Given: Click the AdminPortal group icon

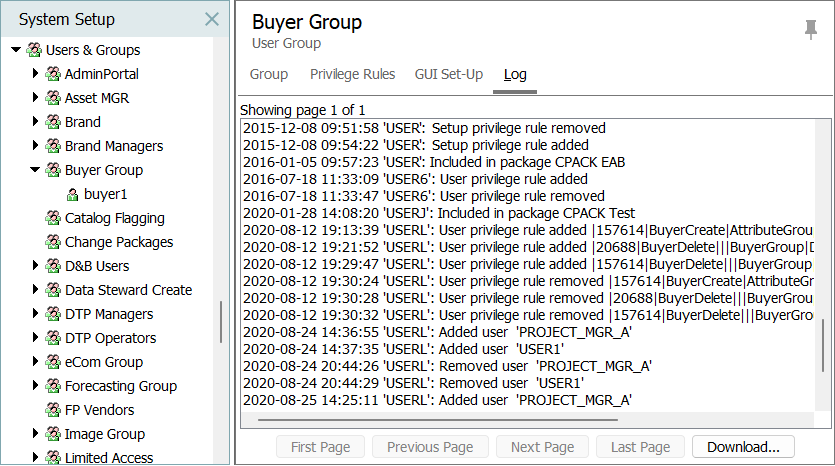Looking at the screenshot, I should 53,74.
